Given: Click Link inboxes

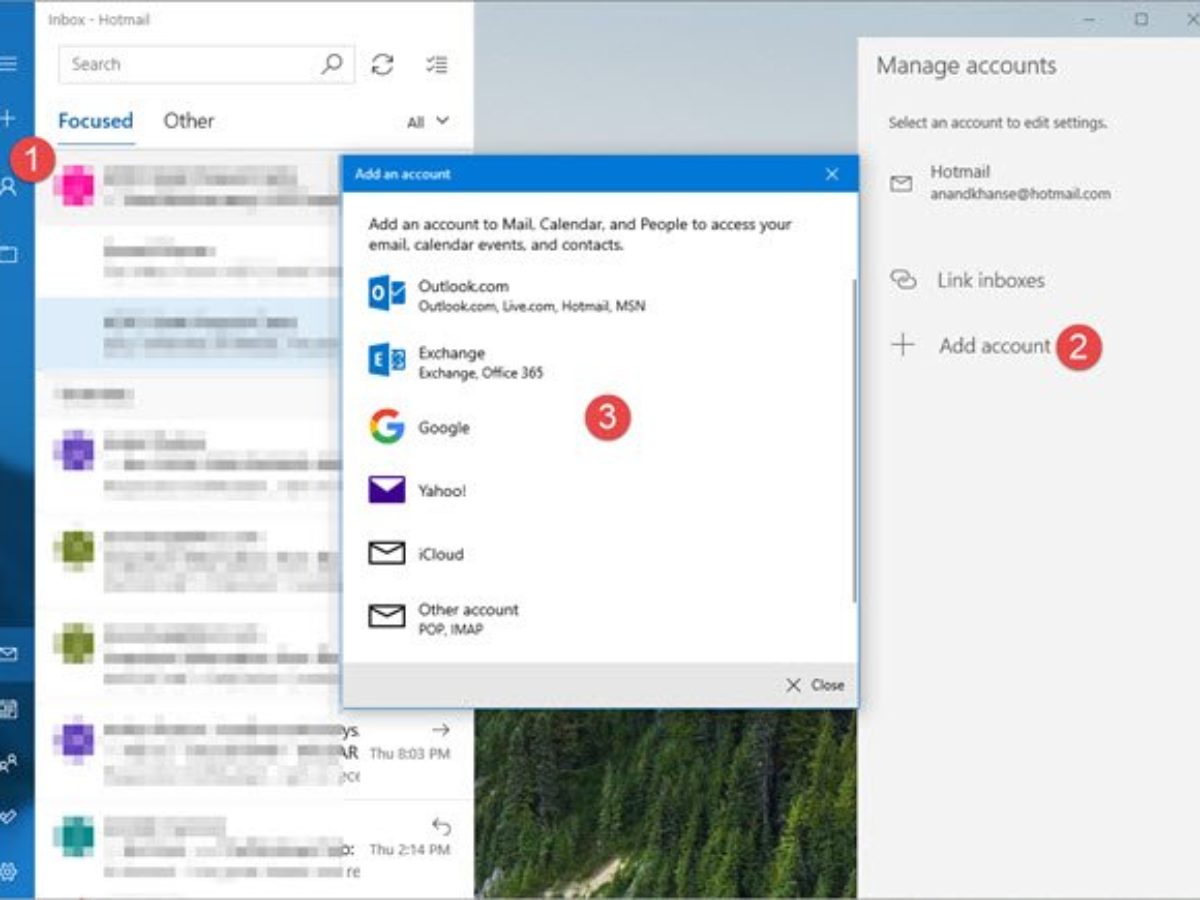Looking at the screenshot, I should coord(968,280).
